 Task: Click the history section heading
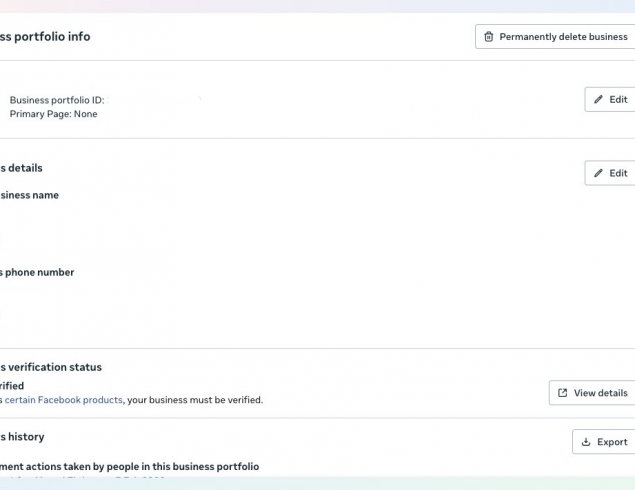pyautogui.click(x=22, y=437)
